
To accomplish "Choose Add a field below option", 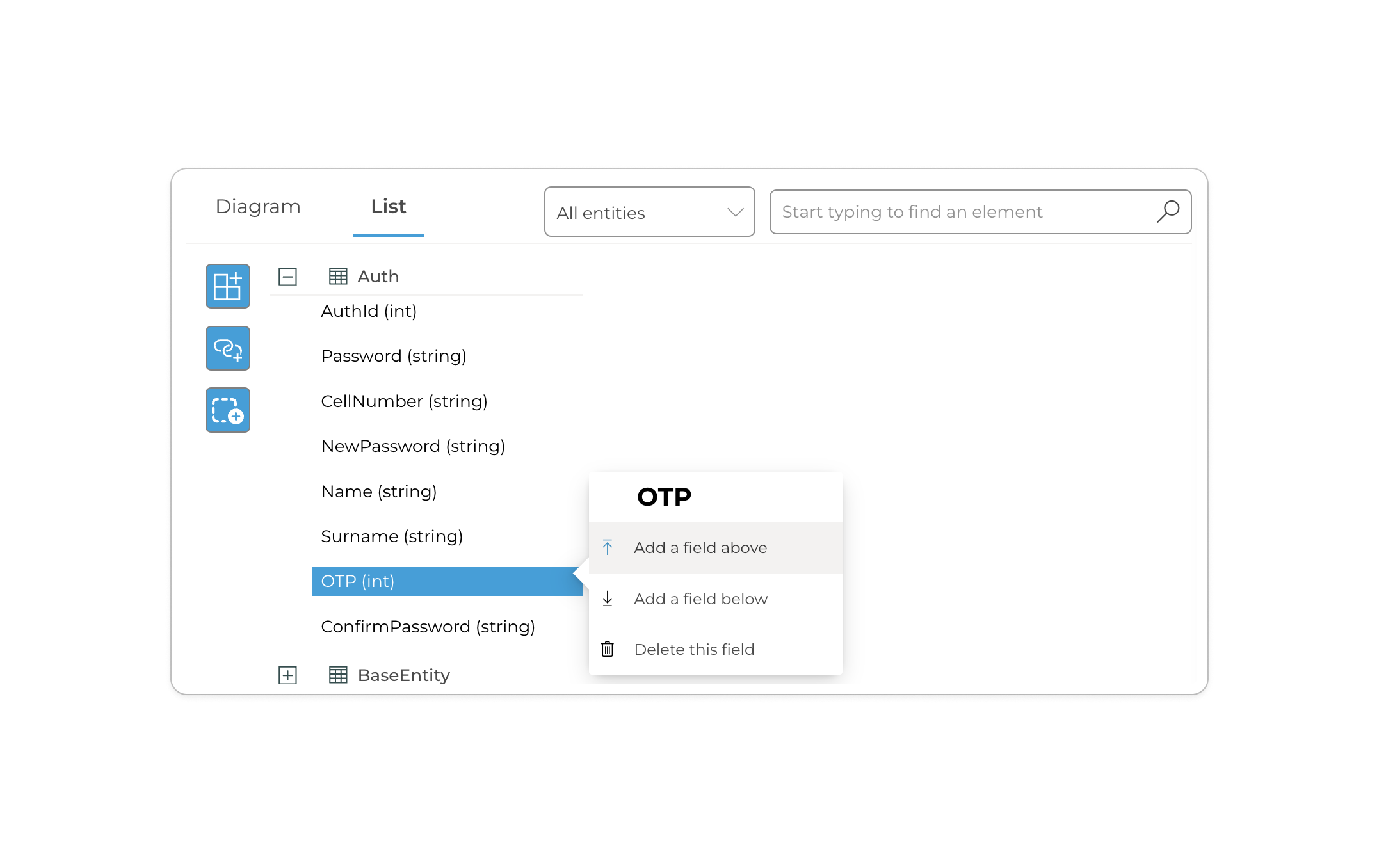I will coord(700,599).
